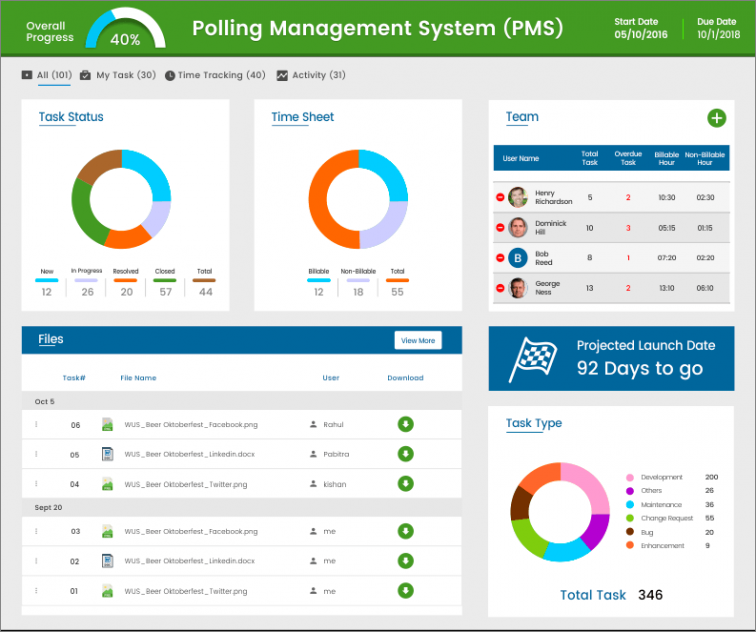Open row options dots for Task 06
Image resolution: width=756 pixels, height=632 pixels.
point(36,424)
